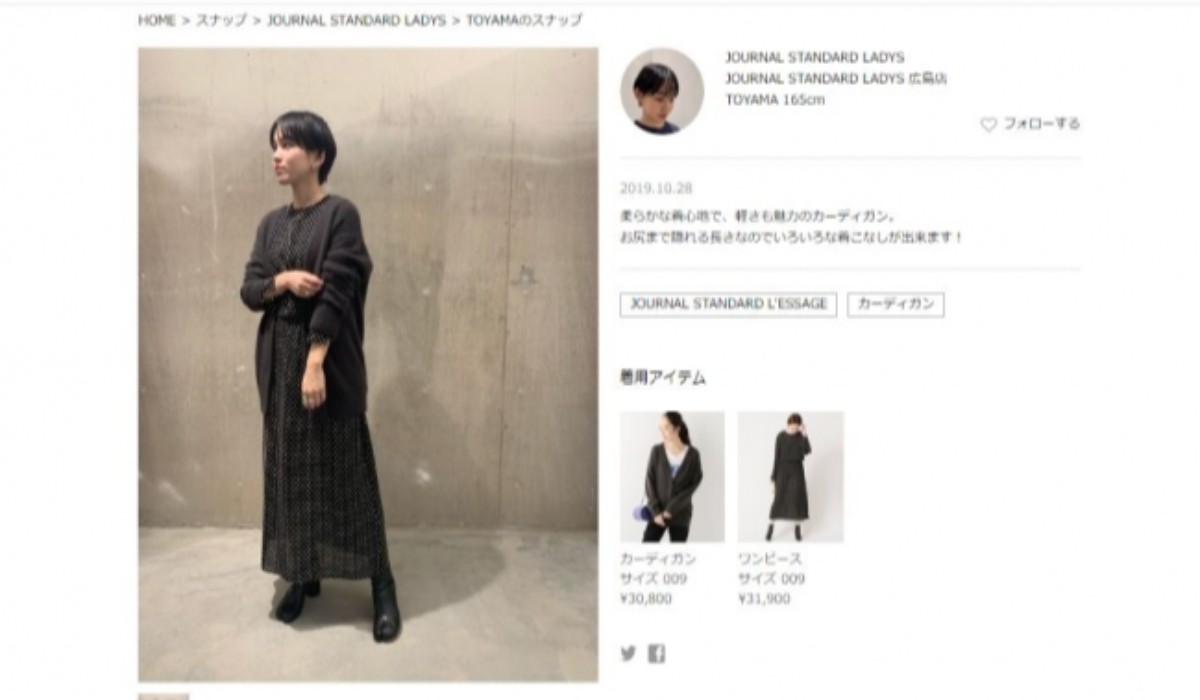The height and width of the screenshot is (700, 1200).
Task: Open the main snap outfit photo
Action: [368, 364]
